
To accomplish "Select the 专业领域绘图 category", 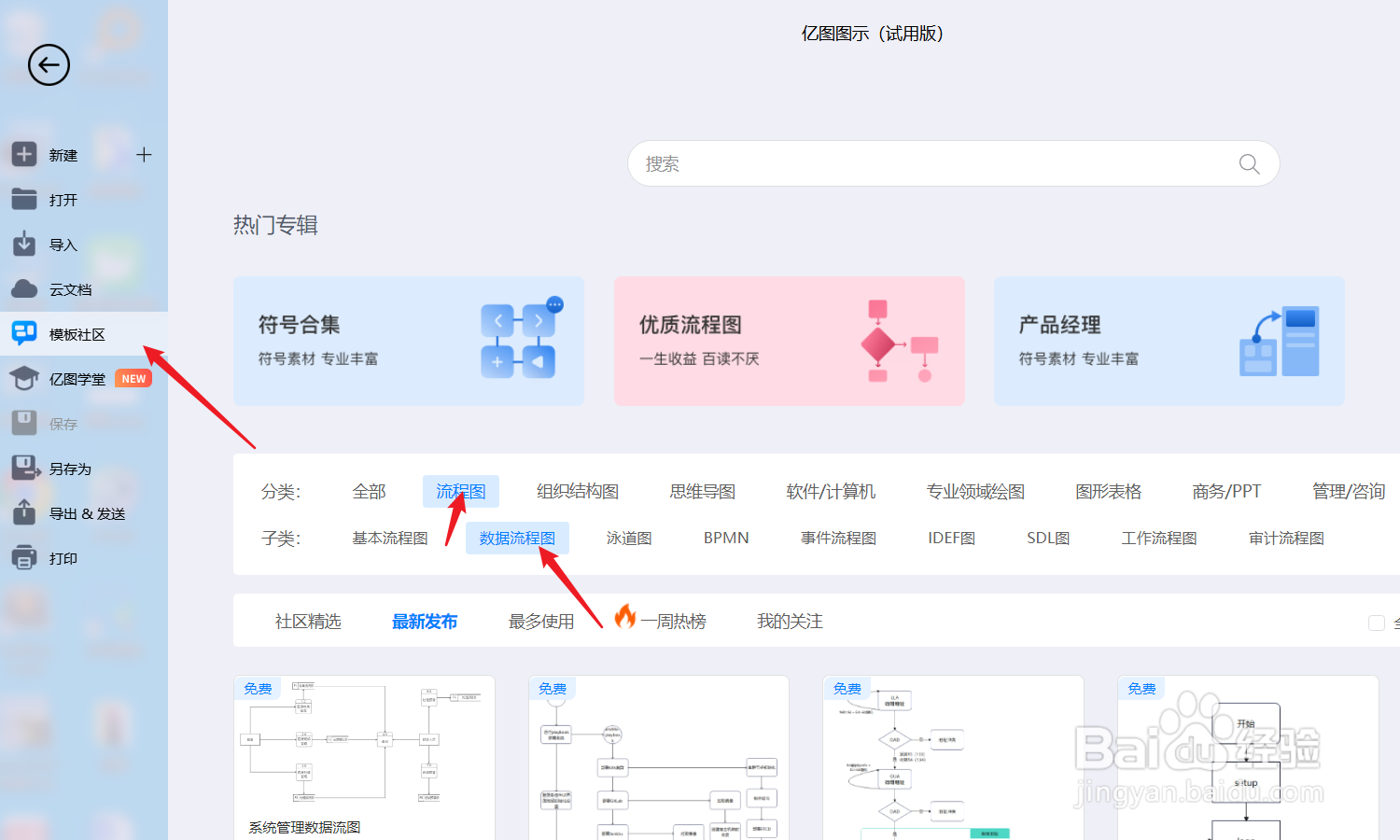I will coord(975,491).
